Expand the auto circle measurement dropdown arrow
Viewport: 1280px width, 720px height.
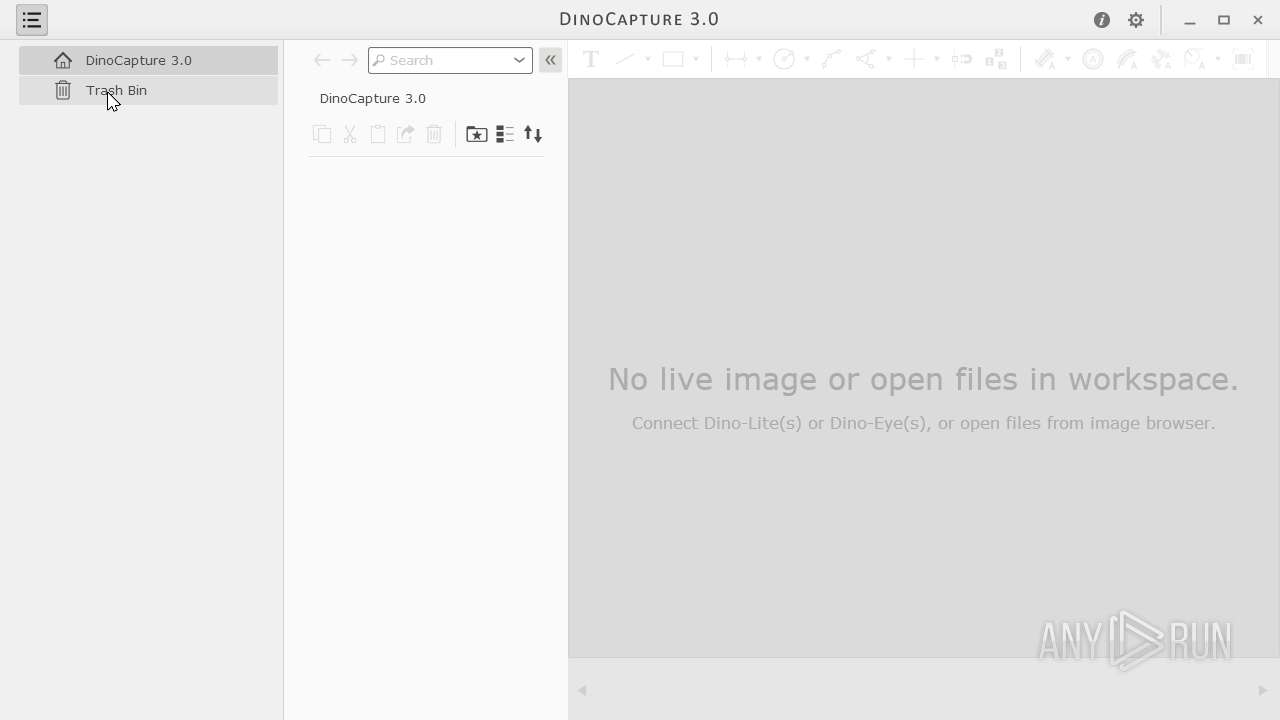[x=1218, y=60]
